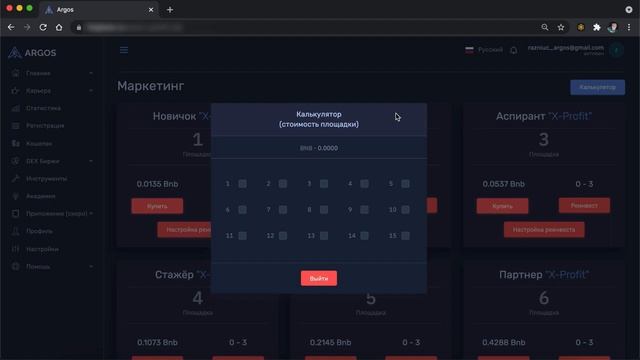Click the blue Калькулятор button

coord(597,87)
